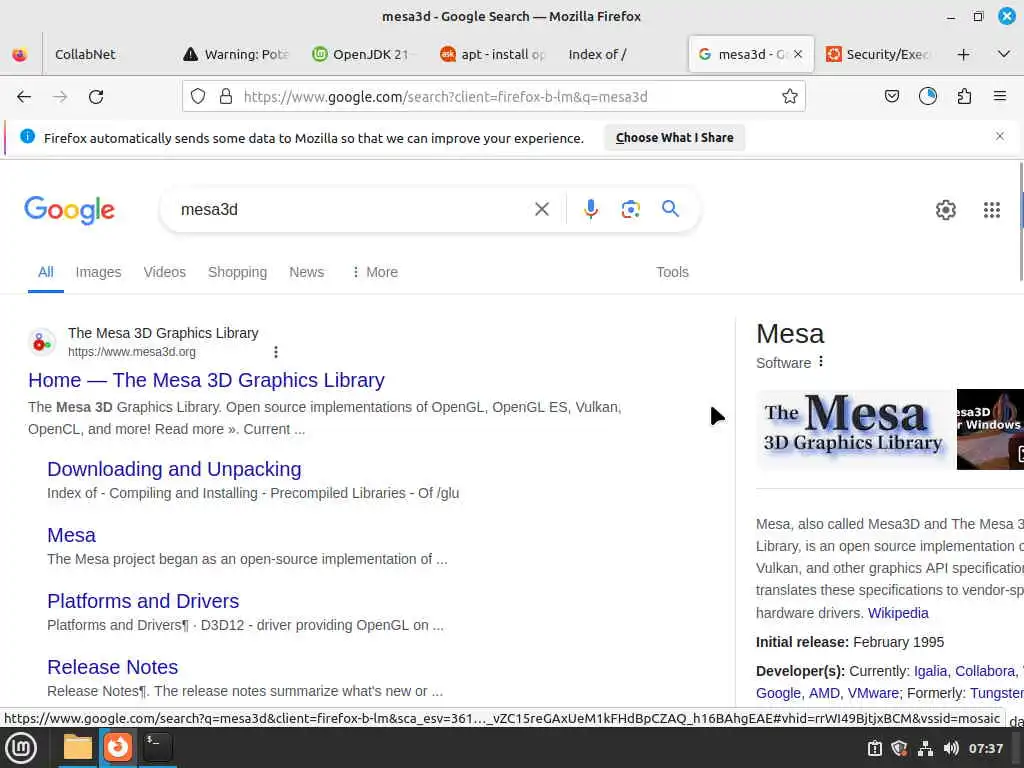Submit search with the magnifying glass icon

670,209
